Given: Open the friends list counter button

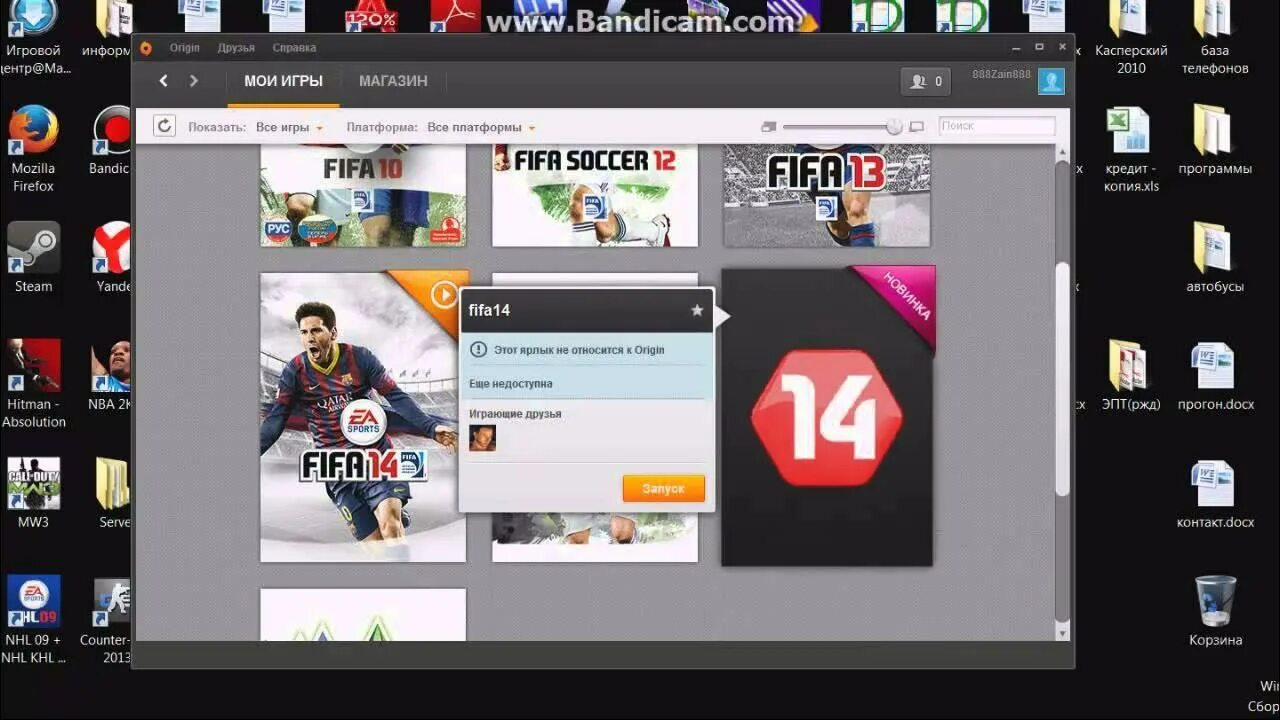Looking at the screenshot, I should (926, 82).
